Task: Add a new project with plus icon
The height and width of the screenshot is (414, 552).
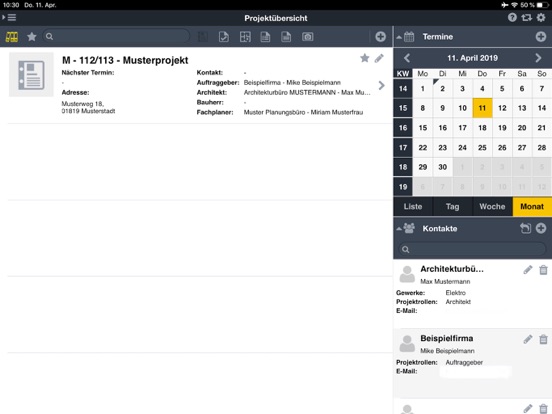Action: [x=380, y=37]
